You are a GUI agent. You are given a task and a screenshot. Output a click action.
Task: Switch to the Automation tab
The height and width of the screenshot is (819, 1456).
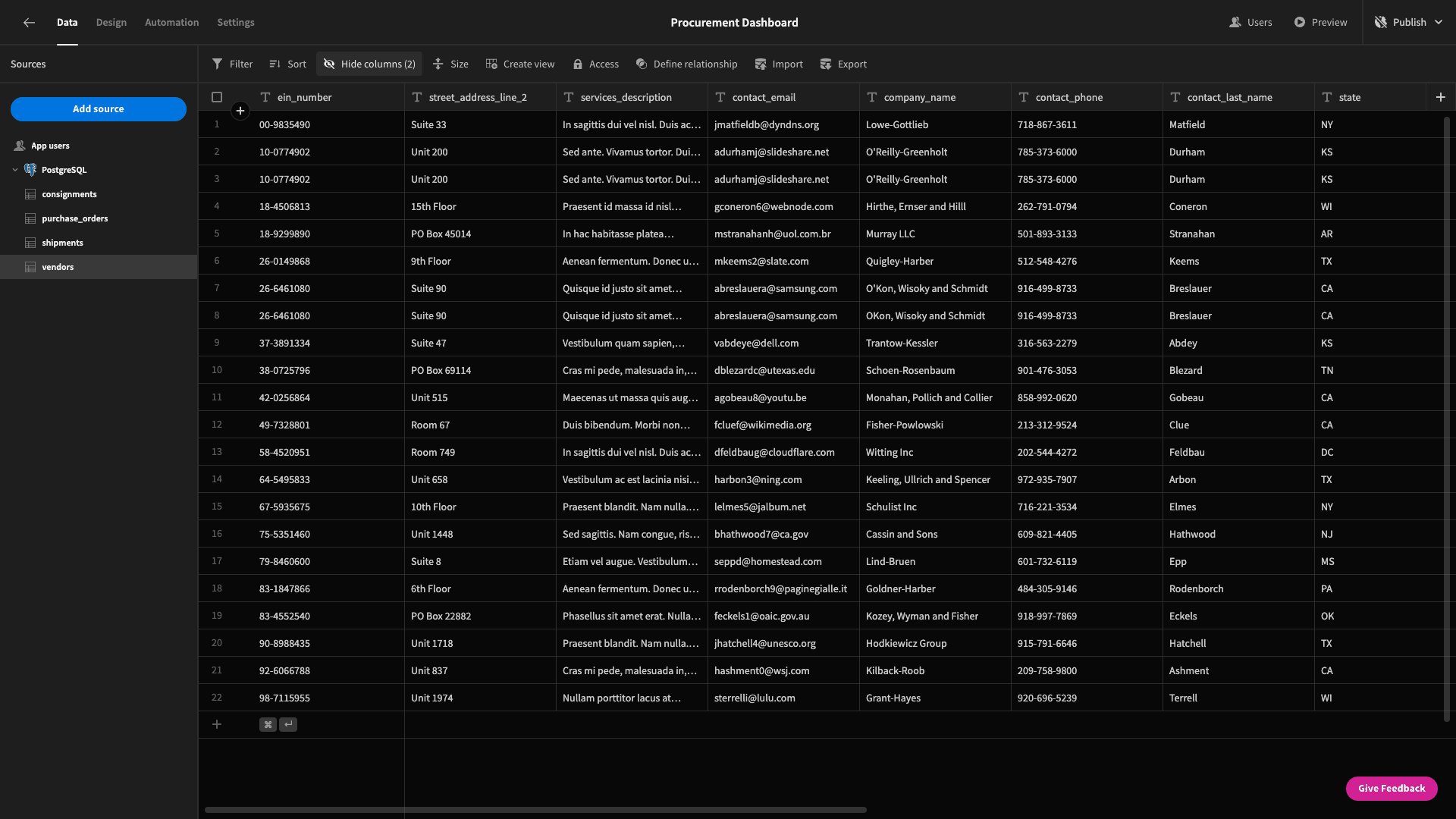172,23
